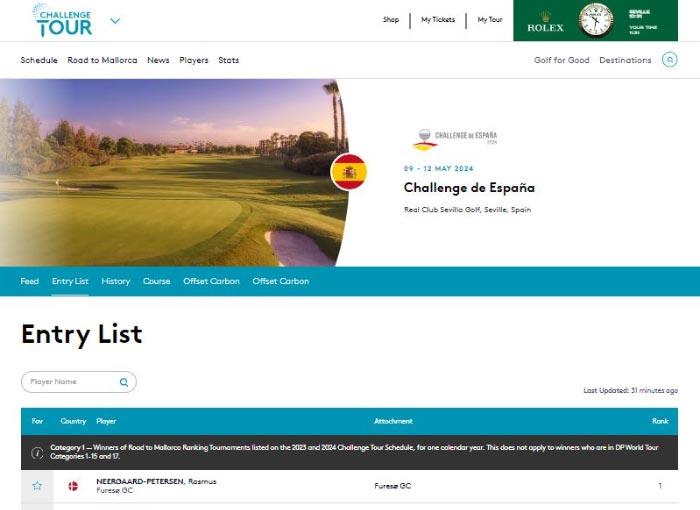Screen dimensions: 700x510
Task: Click the Challenge Tour logo
Action: (x=62, y=21)
